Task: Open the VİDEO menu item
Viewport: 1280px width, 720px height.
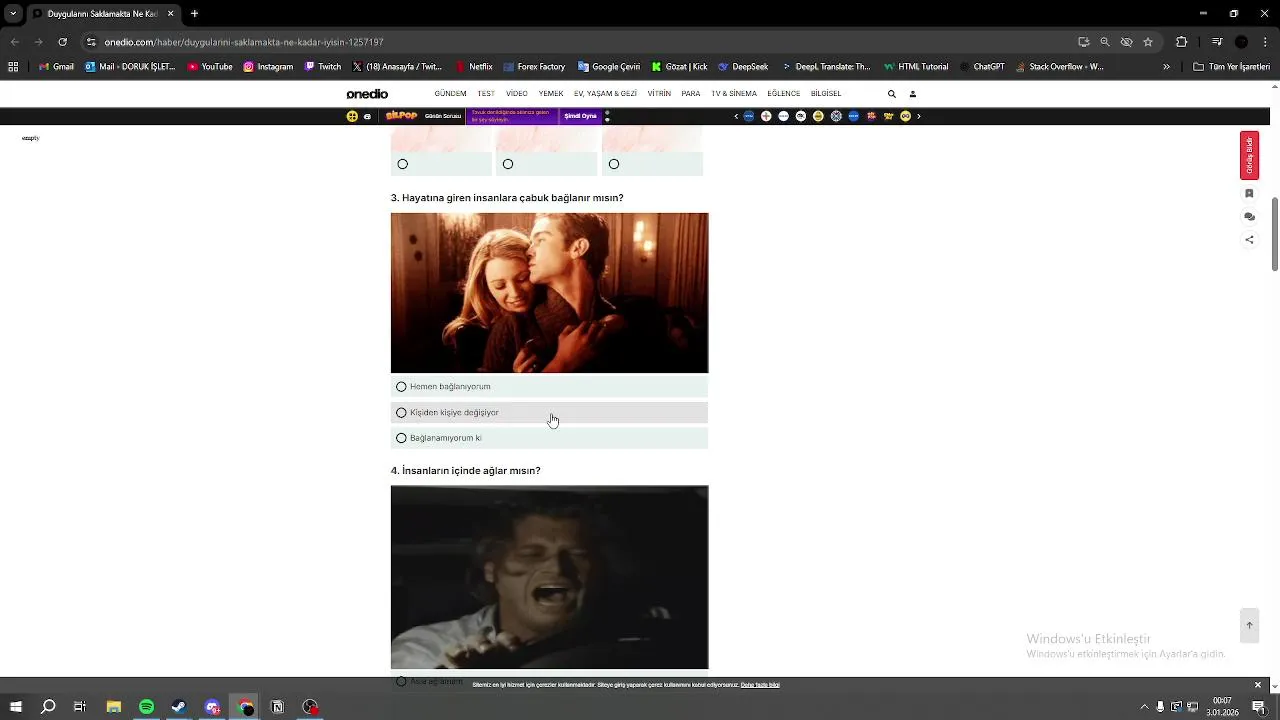Action: (517, 94)
